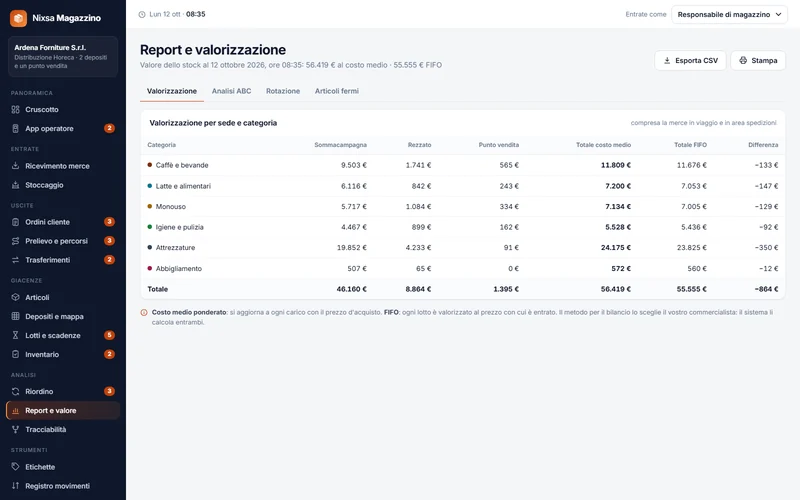Click the info icon next to Costo medio ponderato
Viewport: 800px width, 500px height.
(x=144, y=312)
